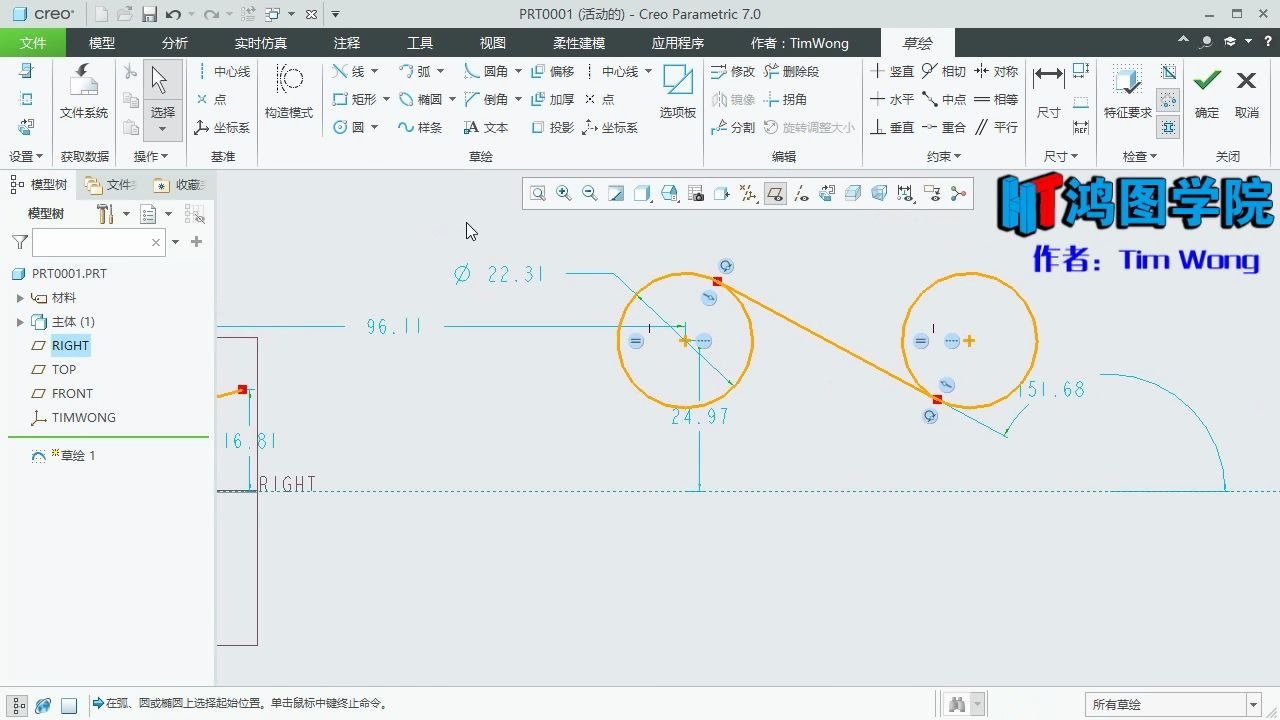Pick the 矩形 rectangle sketch tool
Image resolution: width=1280 pixels, height=720 pixels.
[355, 99]
